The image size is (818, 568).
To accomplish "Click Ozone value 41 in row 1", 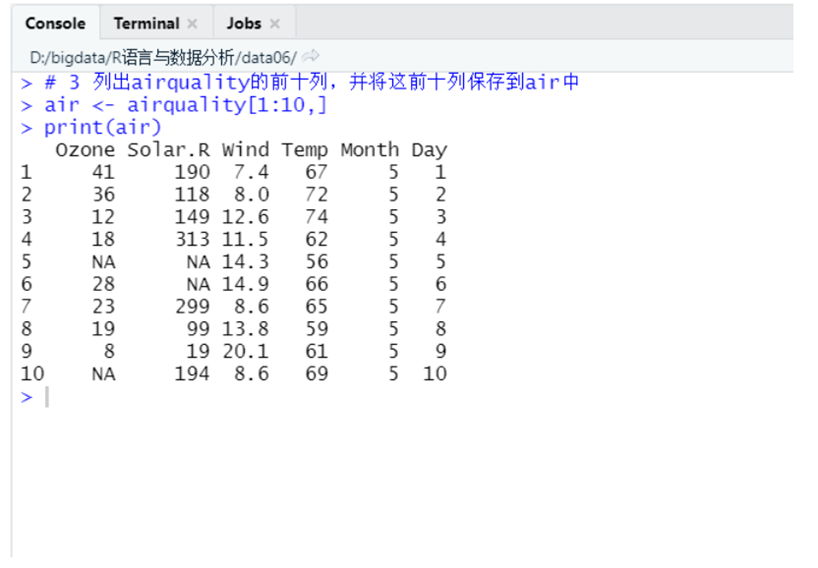I will coord(103,172).
